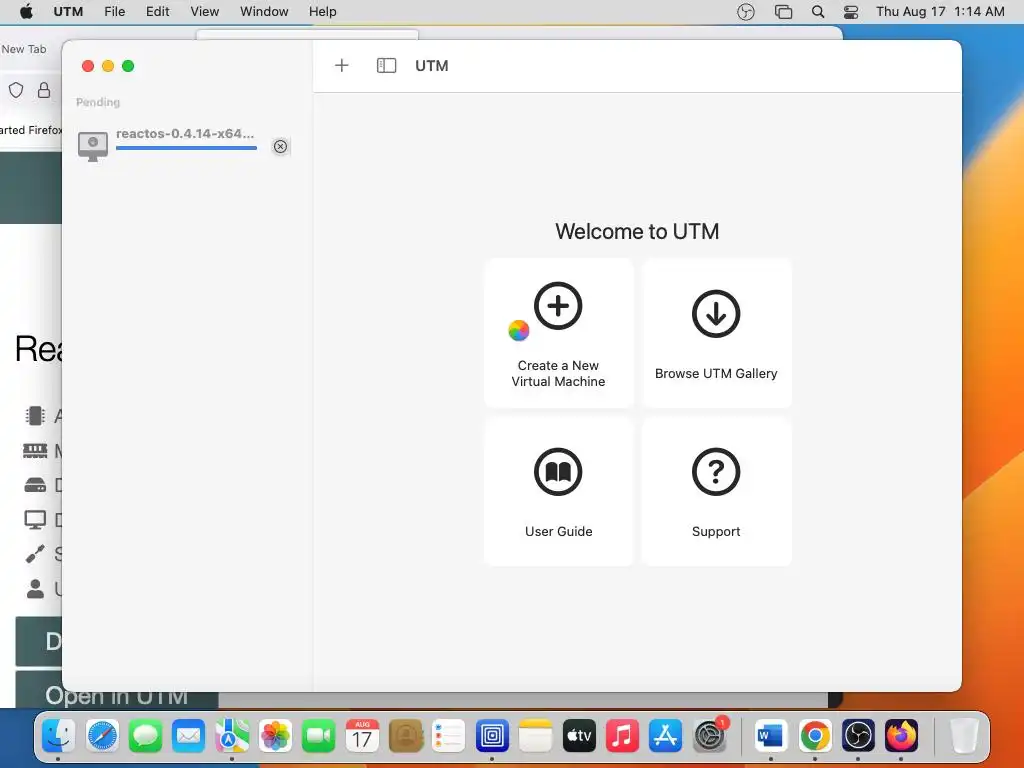Click Firefox padlock icon in background window
1024x768 pixels.
pyautogui.click(x=44, y=90)
